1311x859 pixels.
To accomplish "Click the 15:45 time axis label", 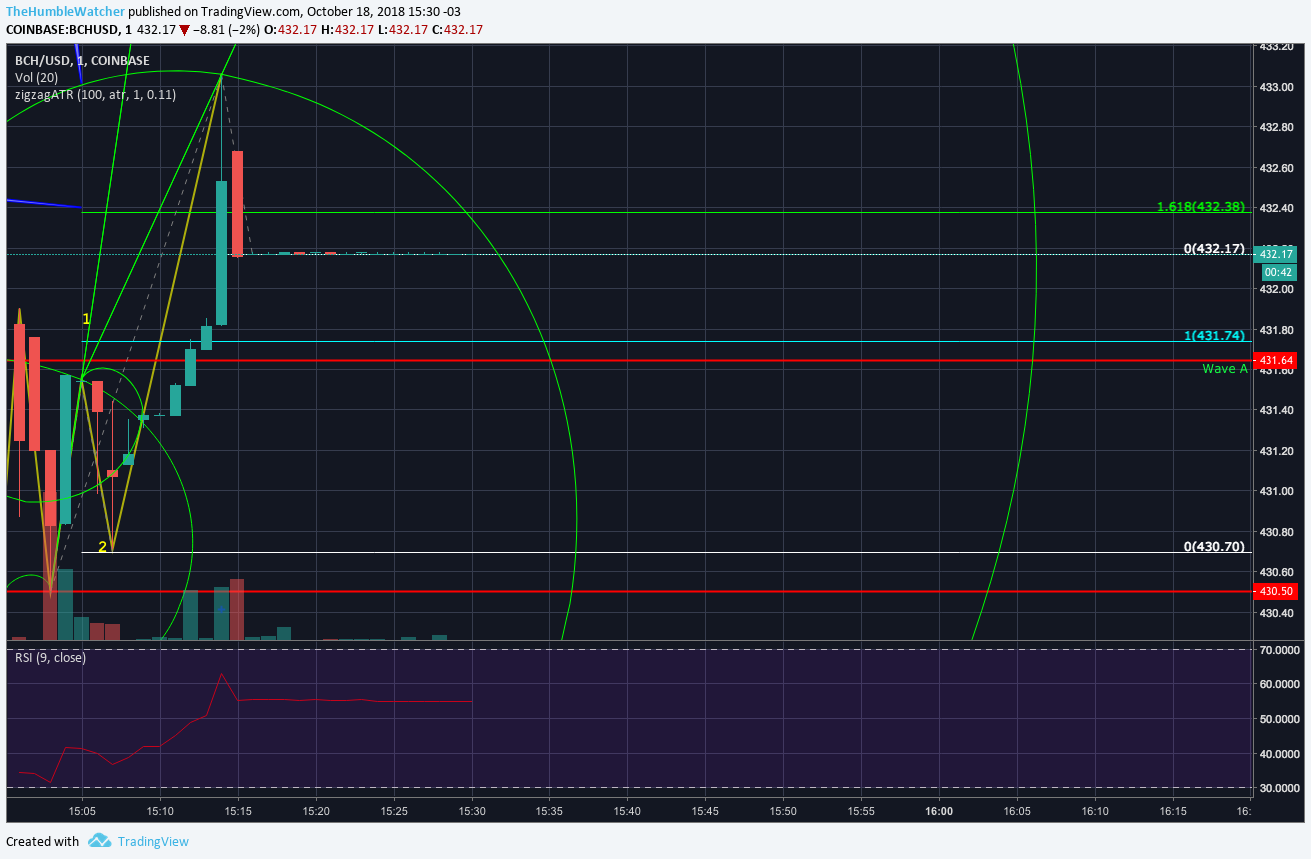I will pos(705,811).
